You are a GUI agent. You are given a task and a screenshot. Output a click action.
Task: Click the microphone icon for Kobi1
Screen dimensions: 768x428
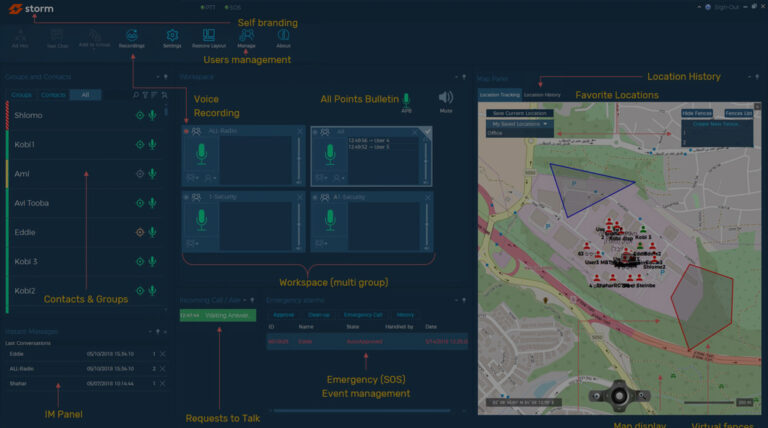(153, 144)
